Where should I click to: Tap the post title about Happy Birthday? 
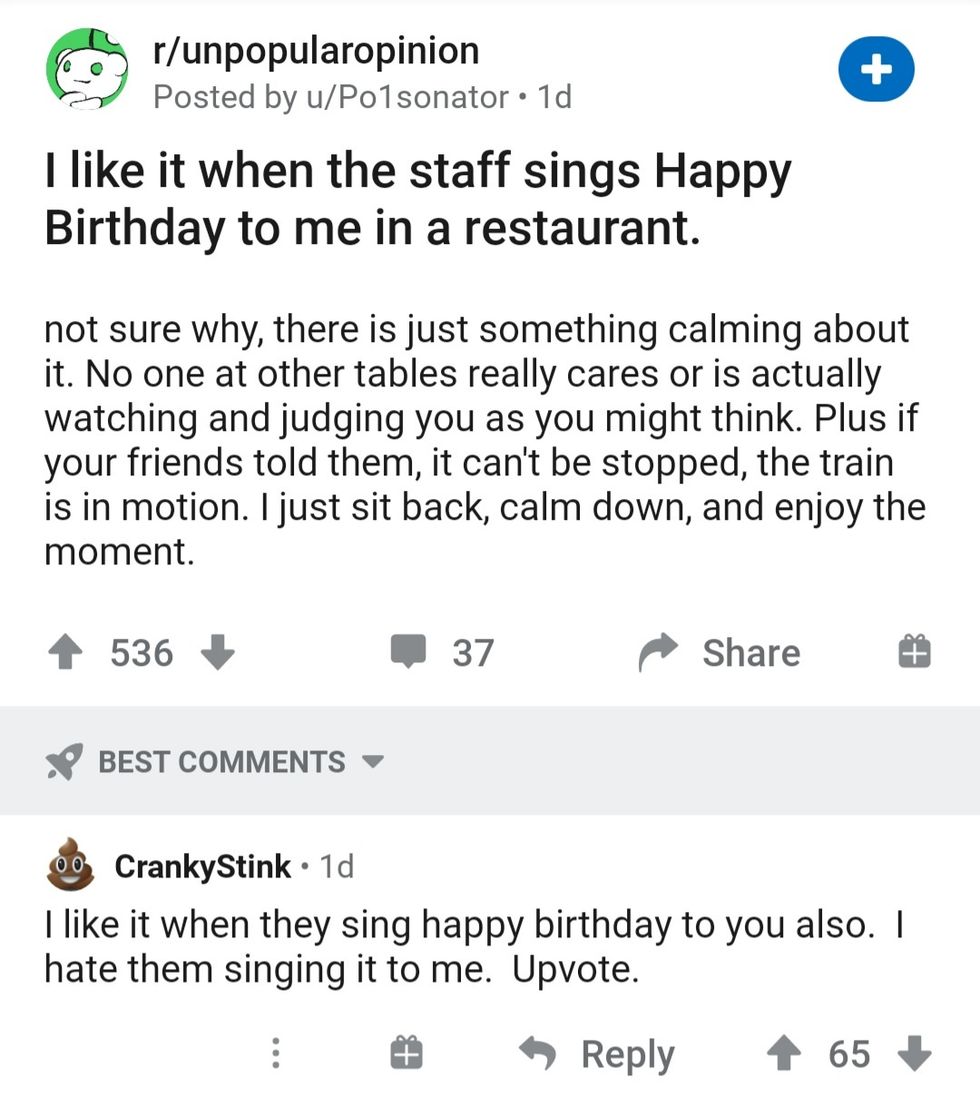(x=418, y=200)
